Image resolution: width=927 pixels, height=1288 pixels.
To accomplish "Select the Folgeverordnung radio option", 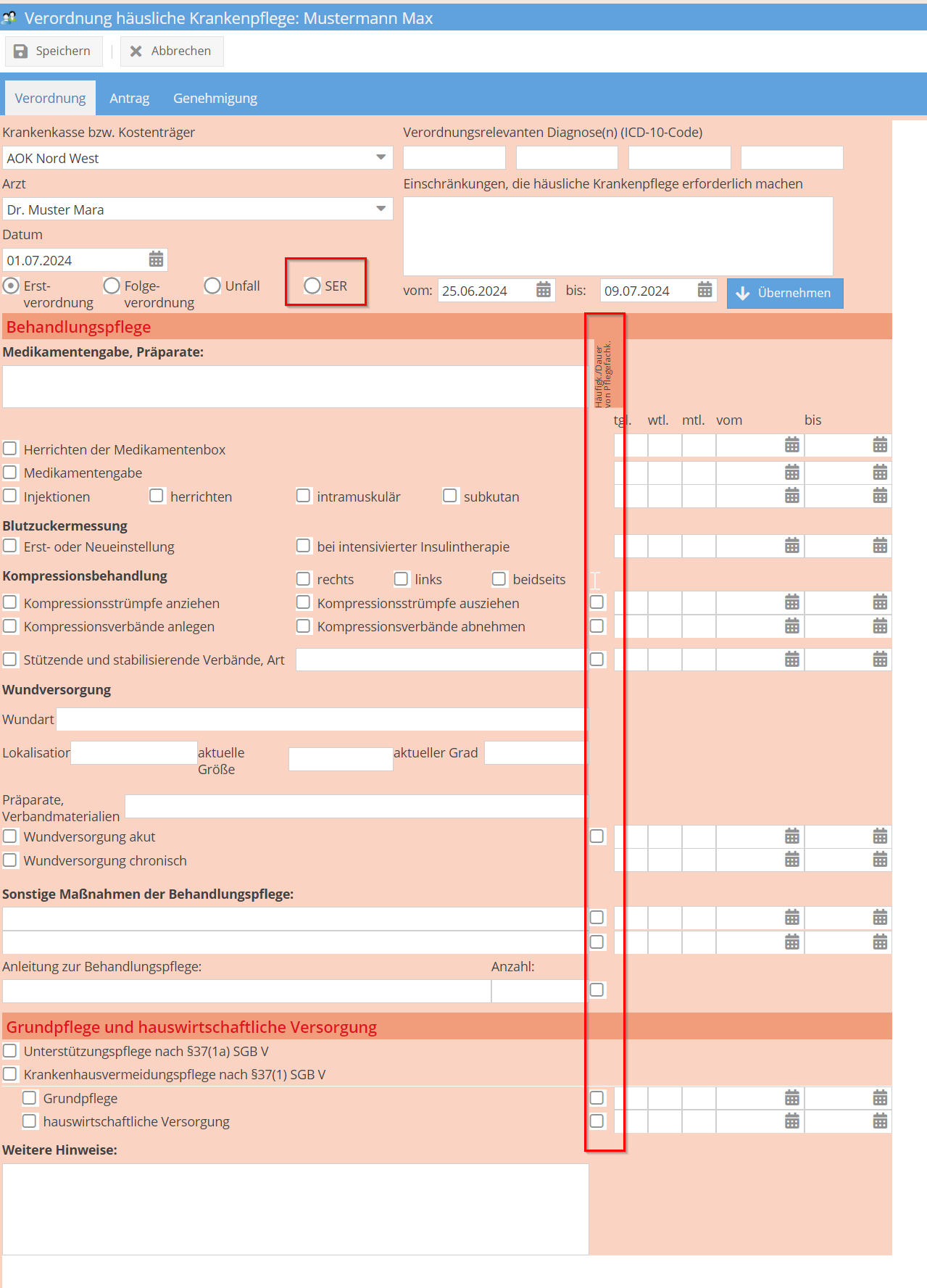I will tap(112, 286).
